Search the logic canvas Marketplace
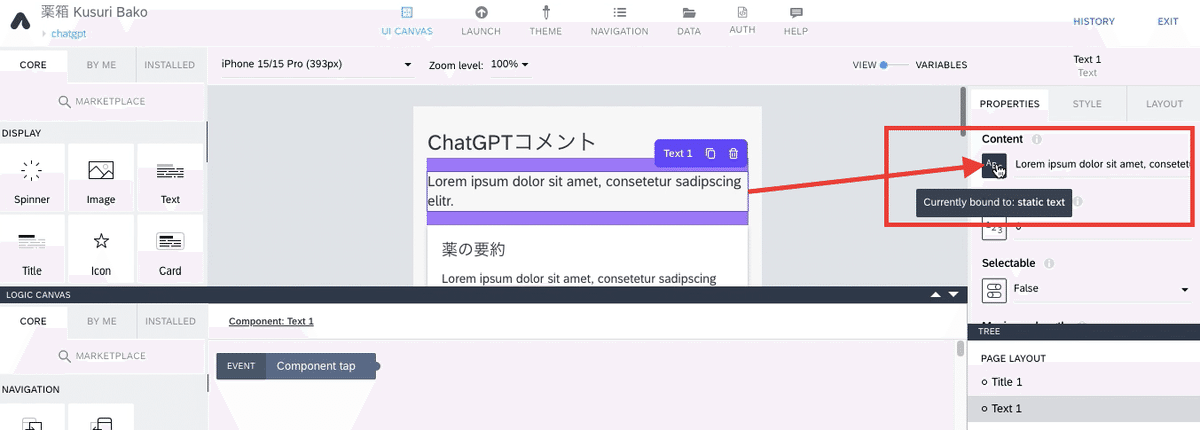This screenshot has width=1200, height=430. click(x=101, y=356)
